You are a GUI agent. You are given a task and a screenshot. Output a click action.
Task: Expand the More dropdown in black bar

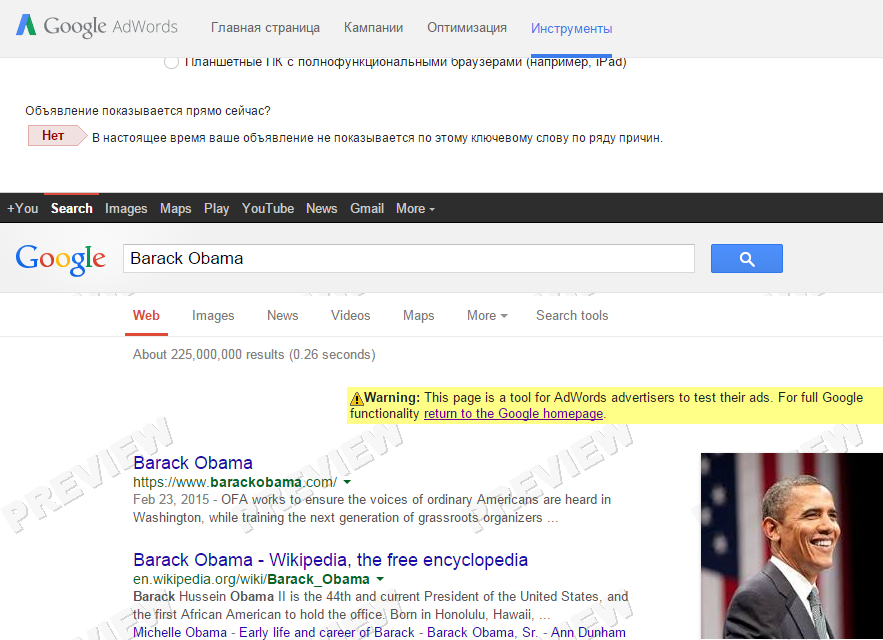(415, 208)
